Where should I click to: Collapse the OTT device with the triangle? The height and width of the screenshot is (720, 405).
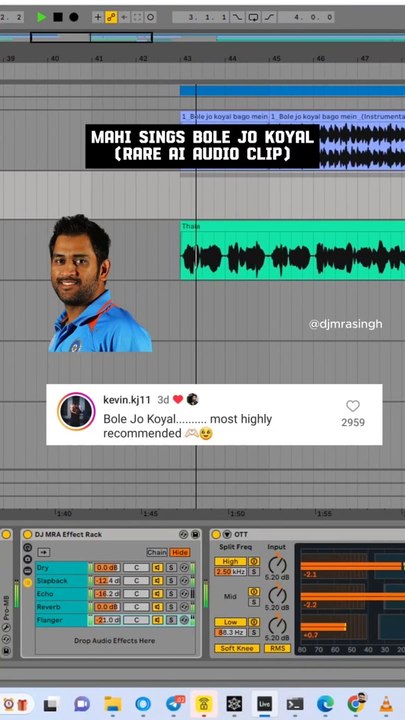tap(227, 534)
